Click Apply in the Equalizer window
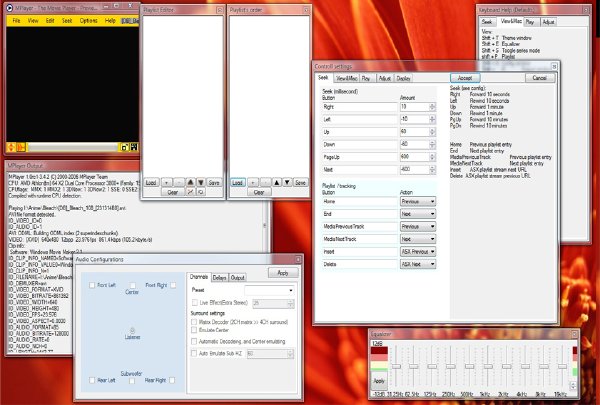This screenshot has height=405, width=600. [379, 381]
